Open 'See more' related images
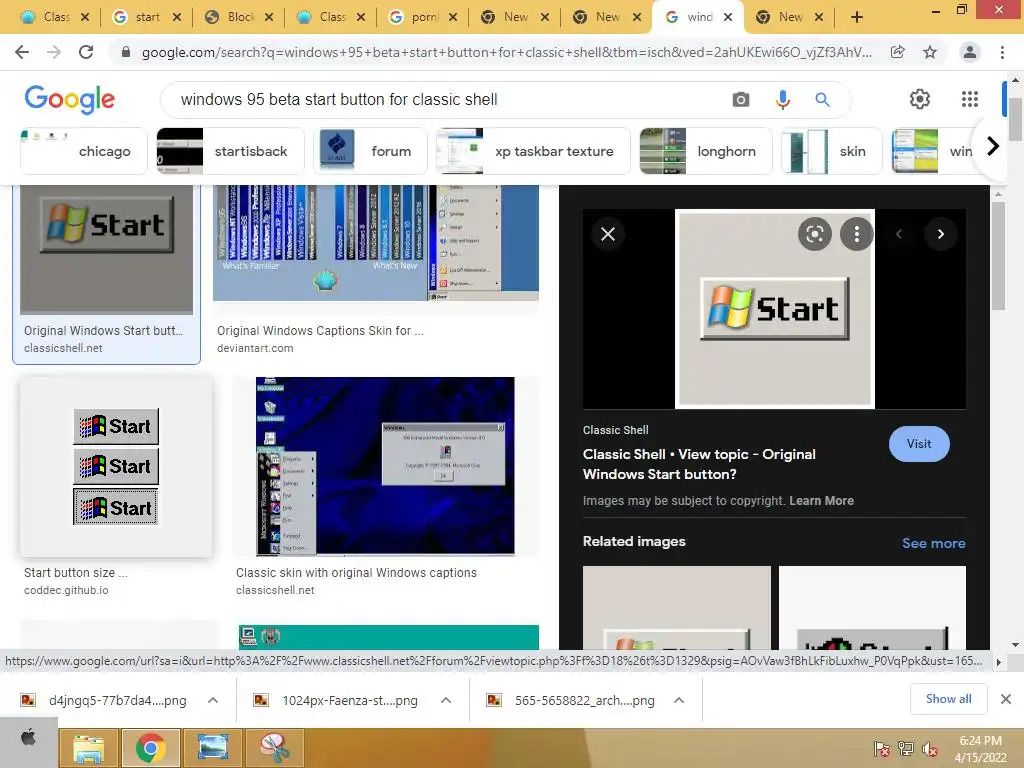This screenshot has height=768, width=1024. [933, 543]
